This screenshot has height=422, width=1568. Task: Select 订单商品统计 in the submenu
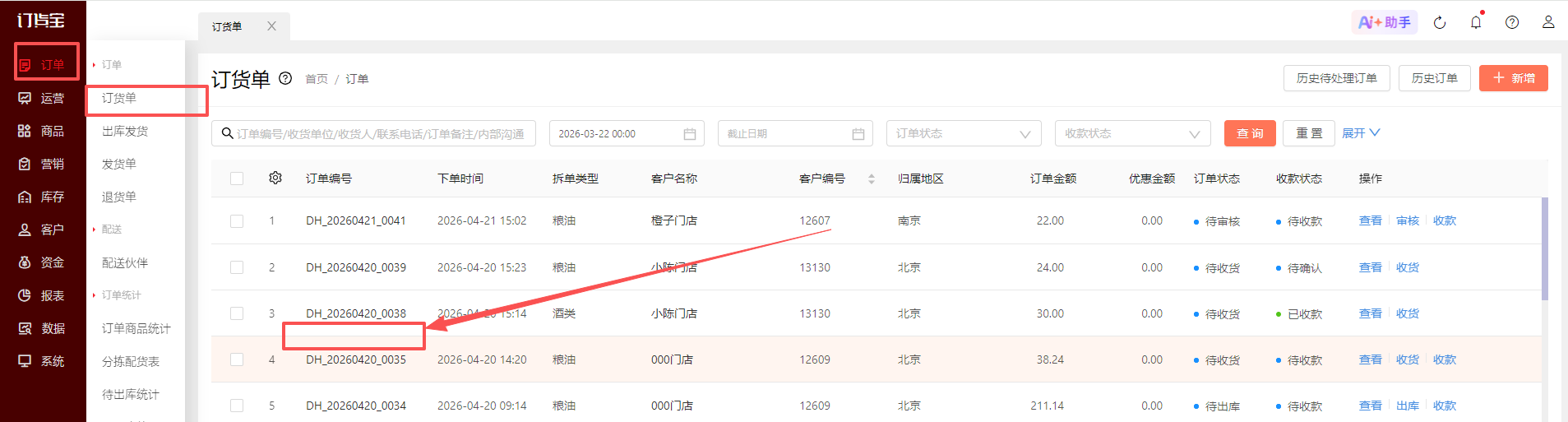tap(136, 328)
